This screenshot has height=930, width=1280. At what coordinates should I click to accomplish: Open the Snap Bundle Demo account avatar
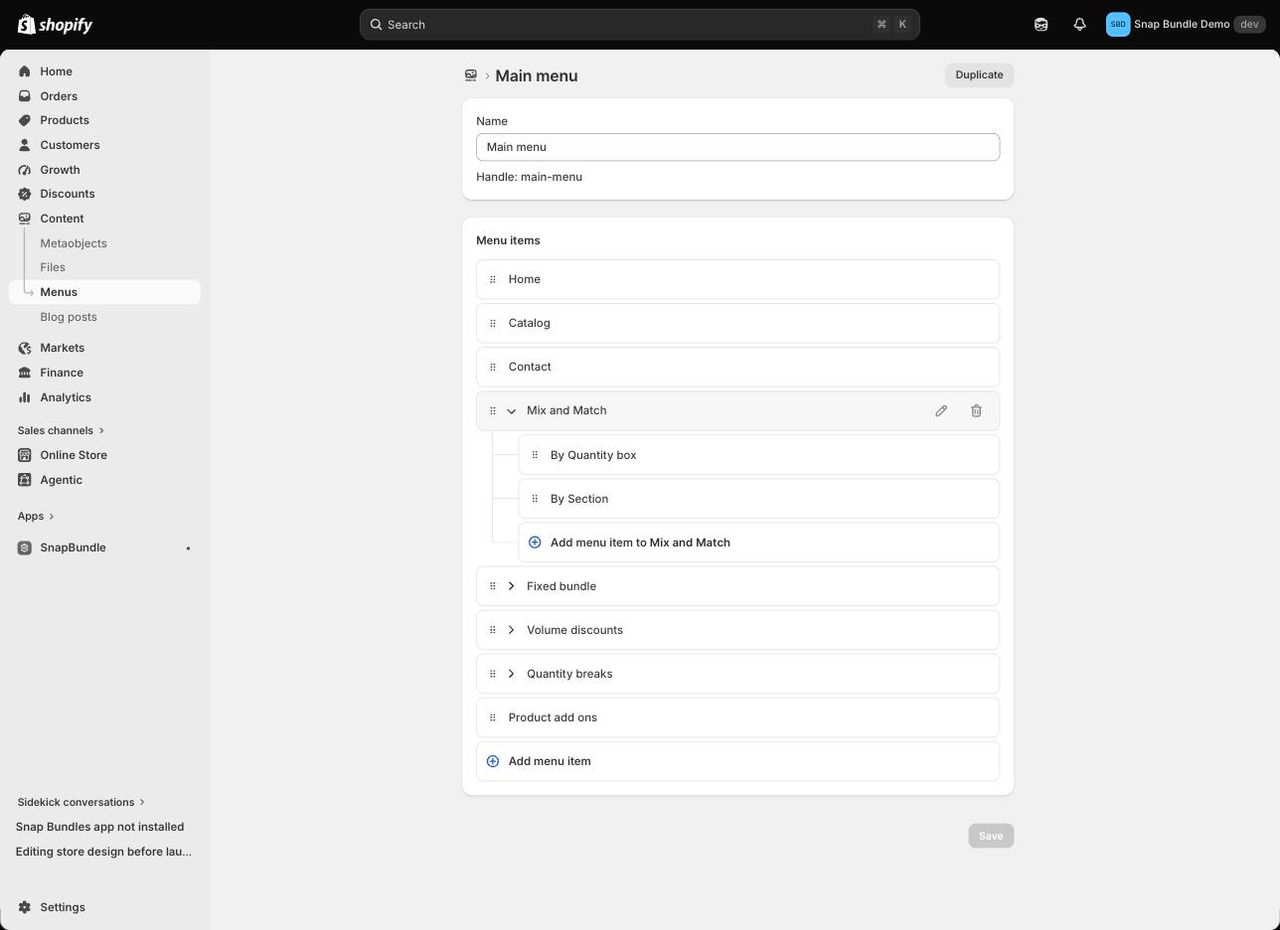1118,24
